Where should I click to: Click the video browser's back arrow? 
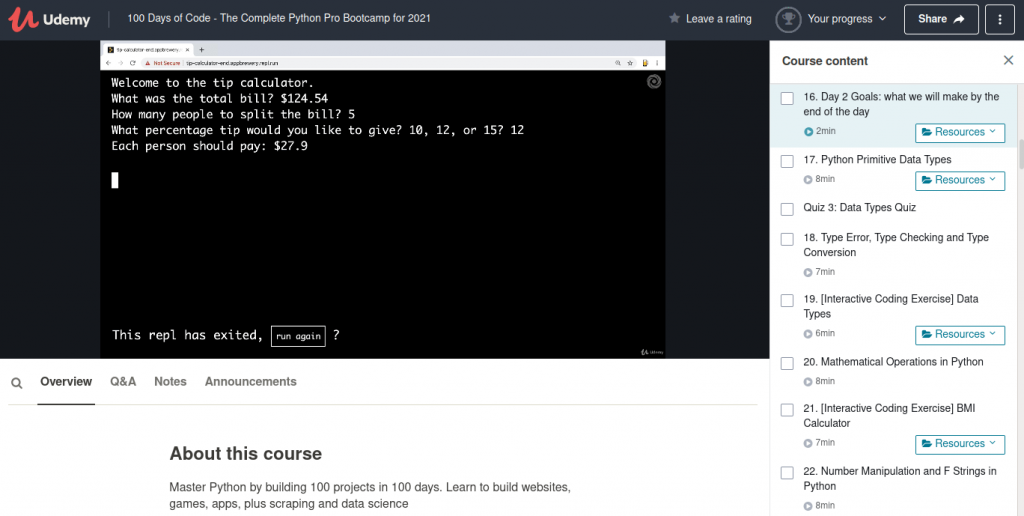[108, 63]
